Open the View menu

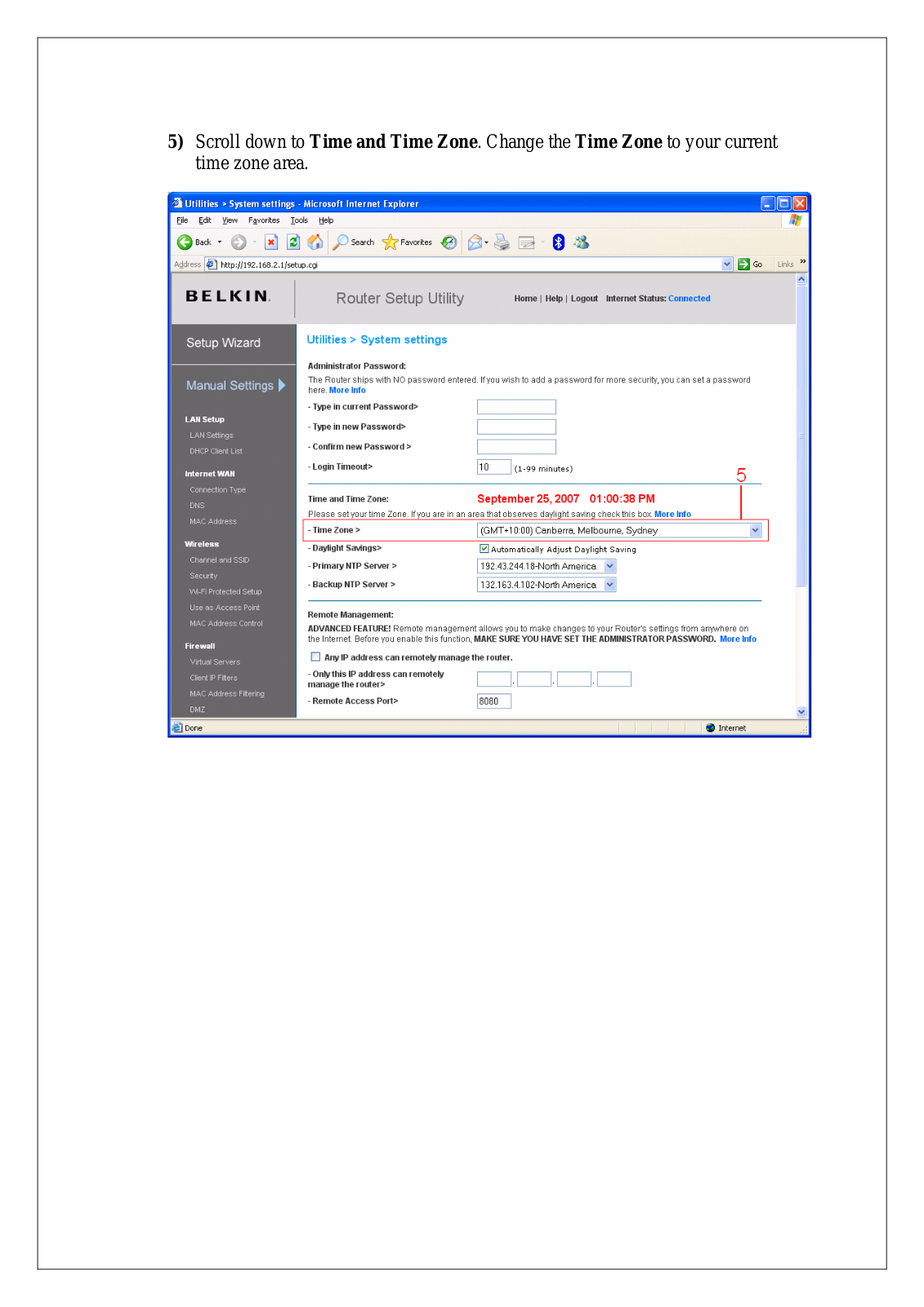[230, 221]
